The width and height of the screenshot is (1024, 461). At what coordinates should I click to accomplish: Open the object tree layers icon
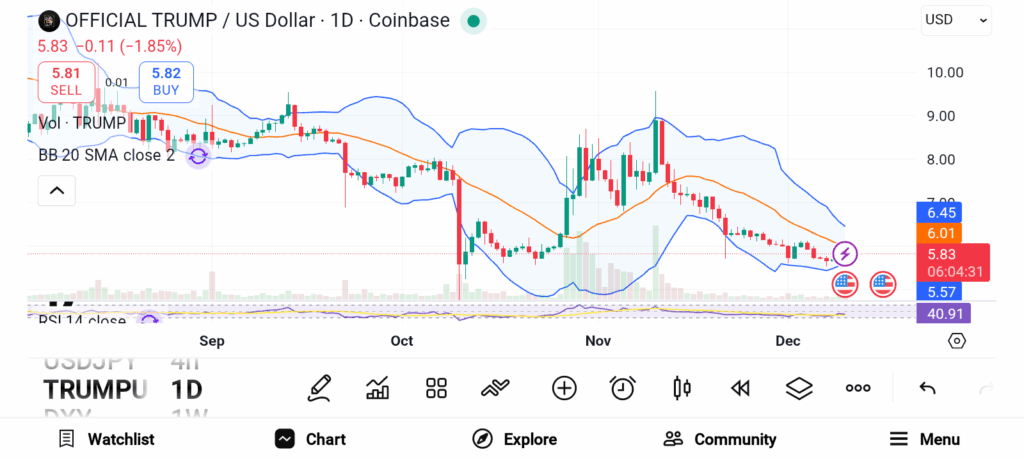798,388
